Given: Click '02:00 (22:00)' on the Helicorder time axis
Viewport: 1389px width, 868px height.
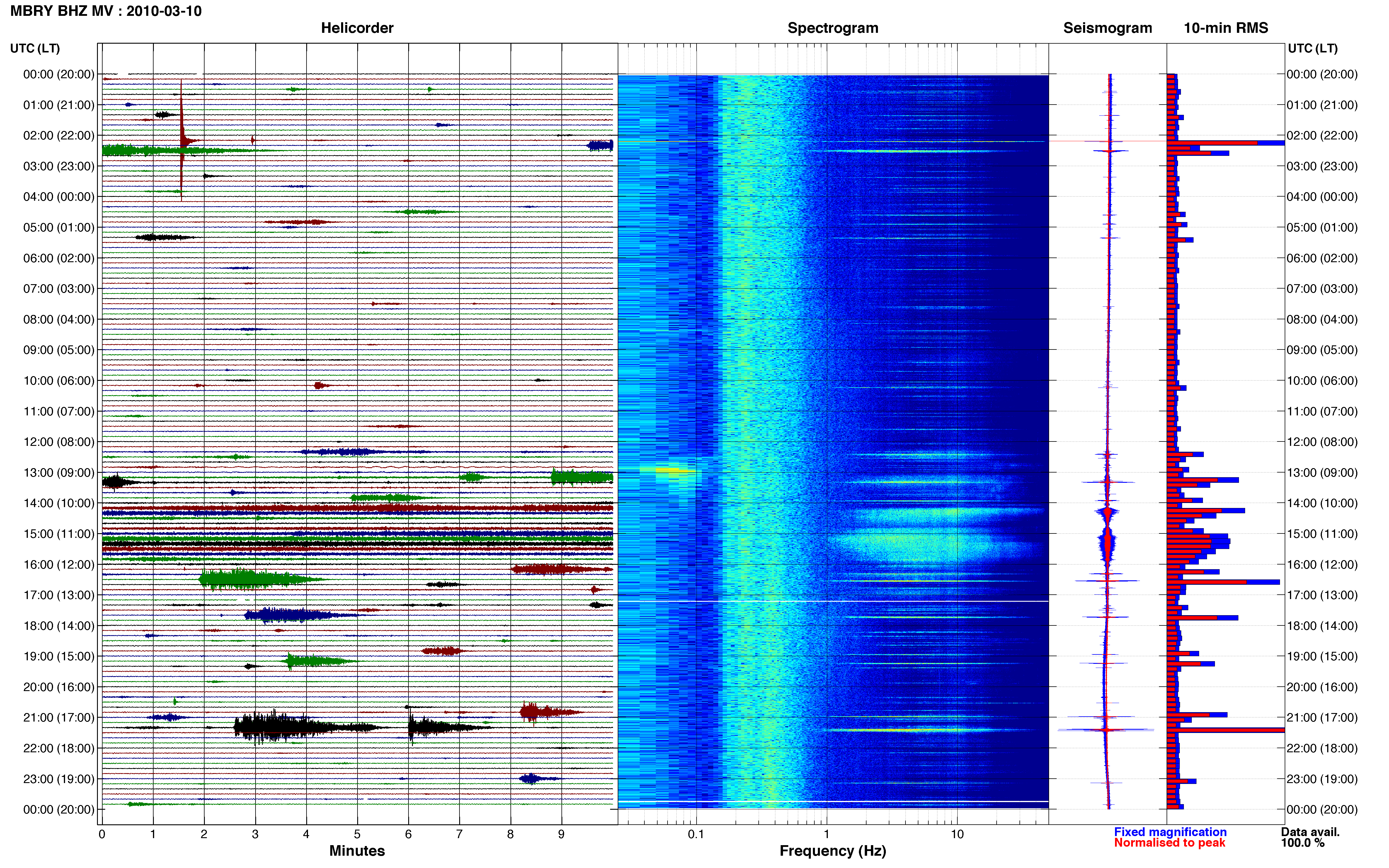Looking at the screenshot, I should pos(59,135).
